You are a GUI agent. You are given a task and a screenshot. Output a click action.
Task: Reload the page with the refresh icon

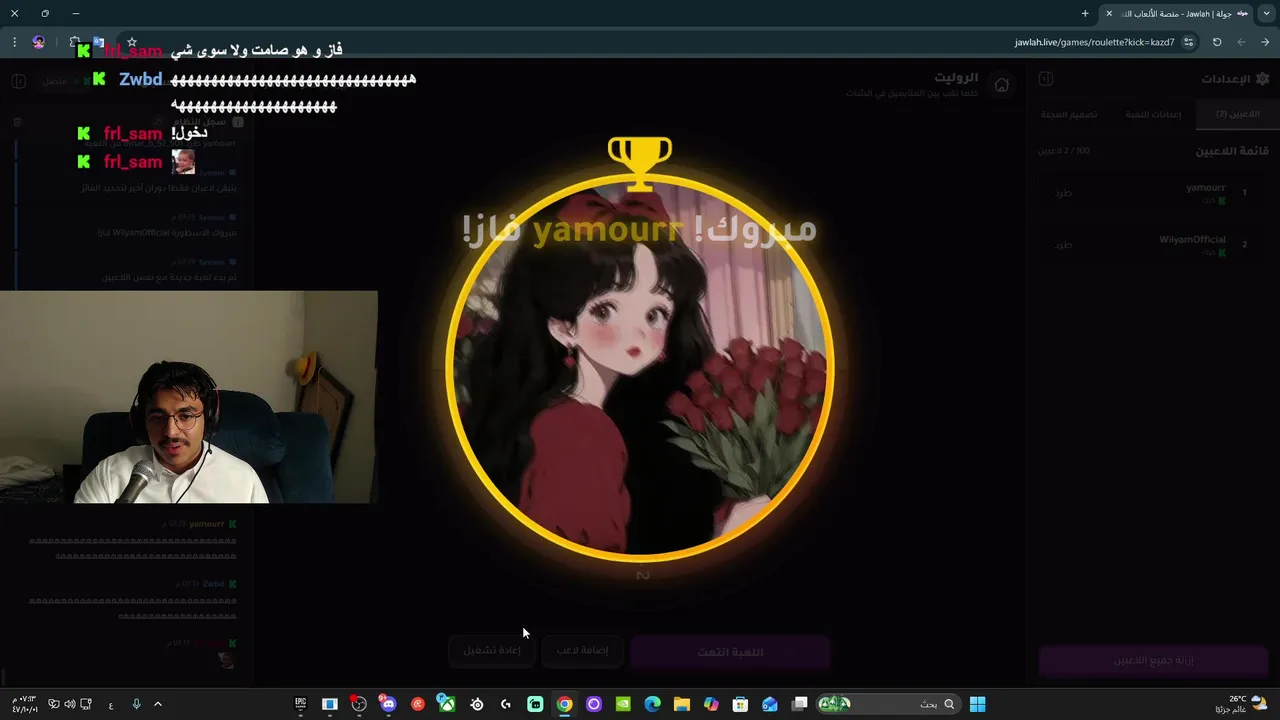click(1217, 42)
